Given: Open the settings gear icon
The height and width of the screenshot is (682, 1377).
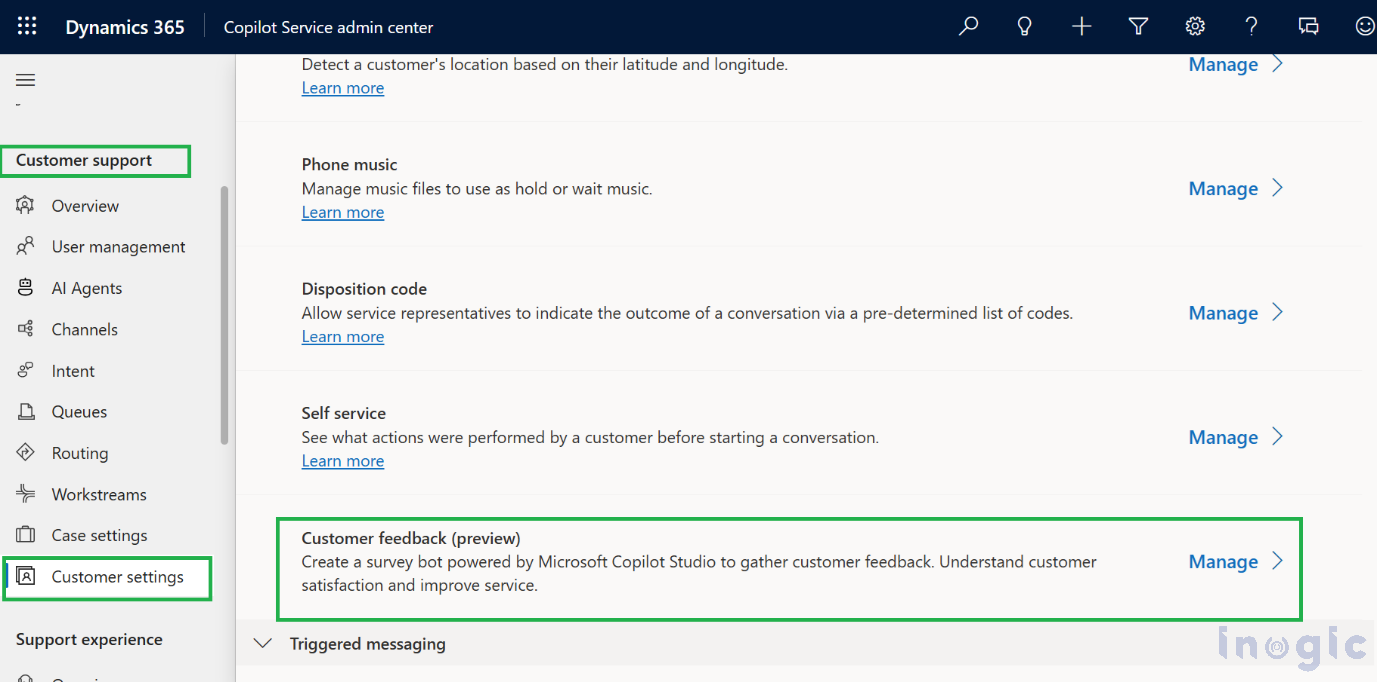Looking at the screenshot, I should coord(1194,27).
